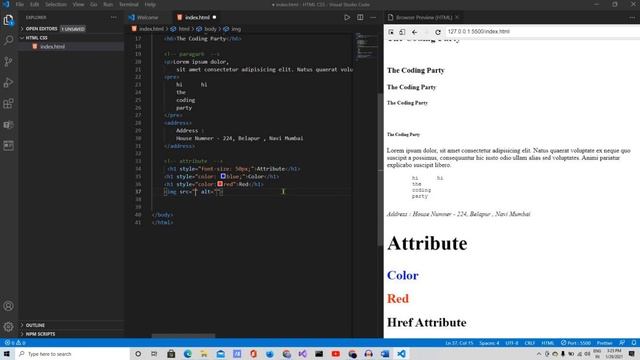640x360 pixels.
Task: Open the Manage gear icon
Action: [x=9, y=327]
